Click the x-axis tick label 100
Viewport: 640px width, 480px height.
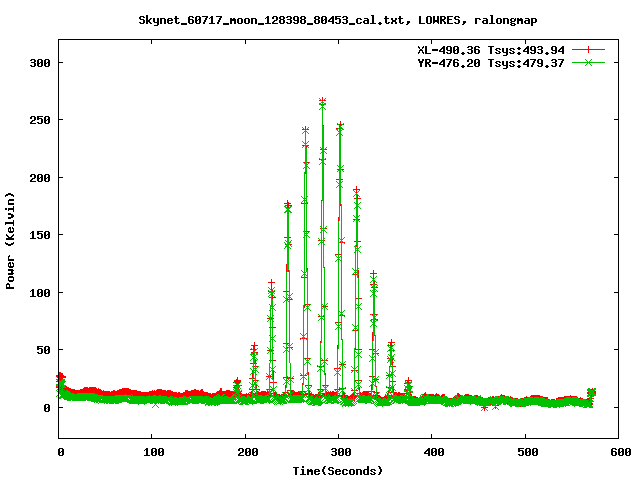pos(154,452)
